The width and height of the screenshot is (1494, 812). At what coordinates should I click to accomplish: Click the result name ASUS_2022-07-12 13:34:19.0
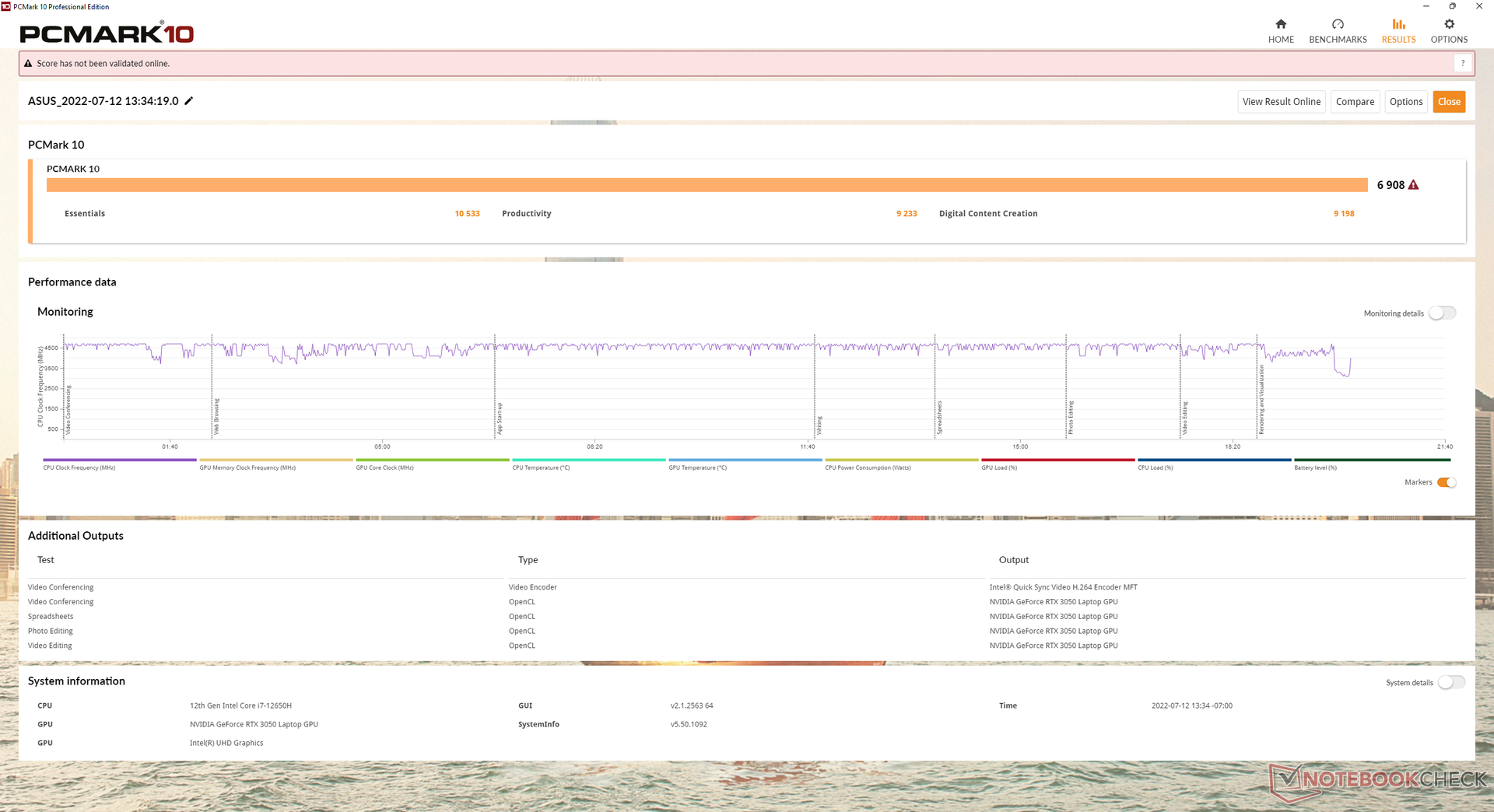pyautogui.click(x=103, y=101)
